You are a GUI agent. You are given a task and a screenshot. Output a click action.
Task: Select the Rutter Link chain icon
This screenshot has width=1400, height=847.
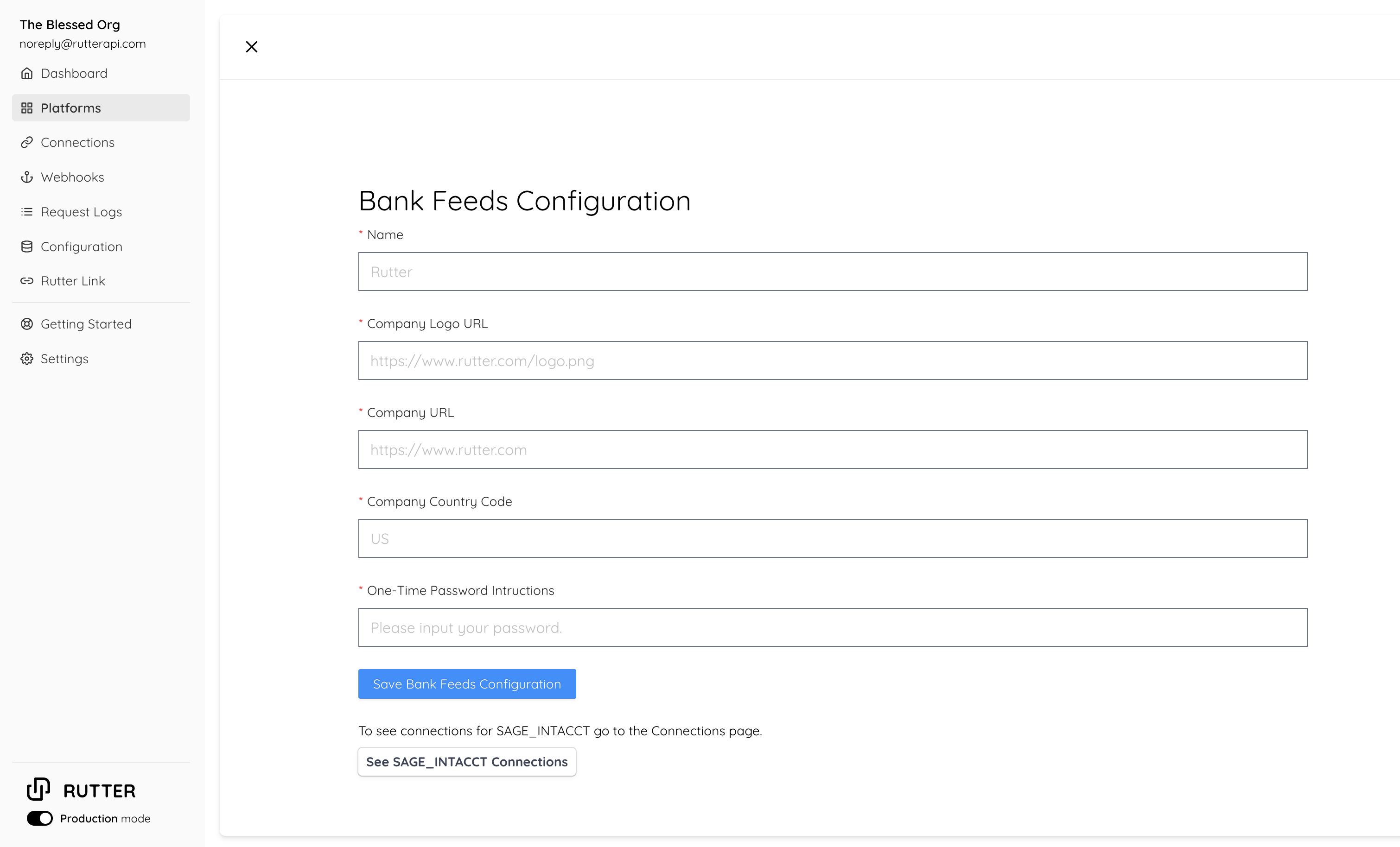(27, 281)
